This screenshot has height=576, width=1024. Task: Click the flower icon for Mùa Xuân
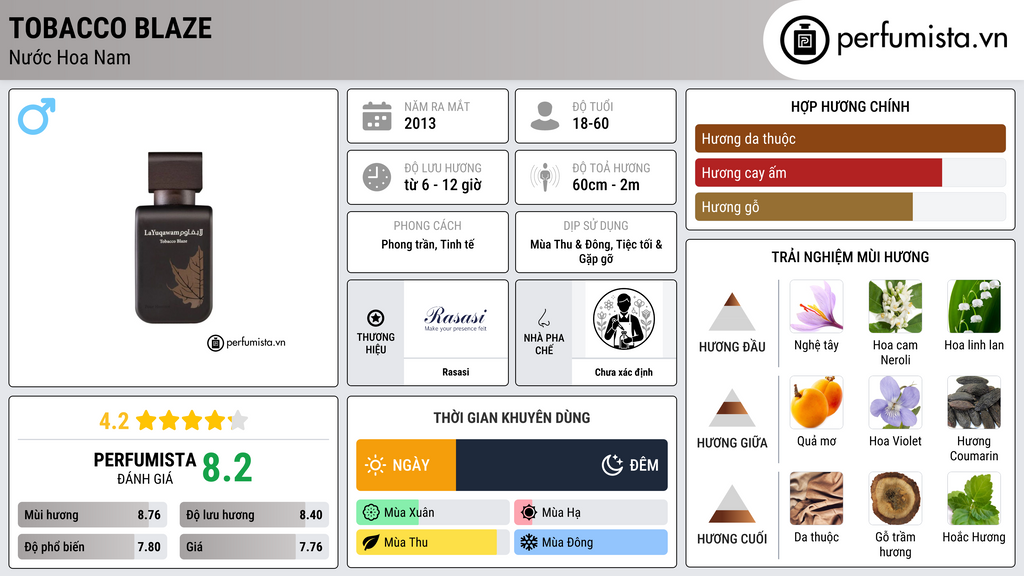pyautogui.click(x=371, y=513)
